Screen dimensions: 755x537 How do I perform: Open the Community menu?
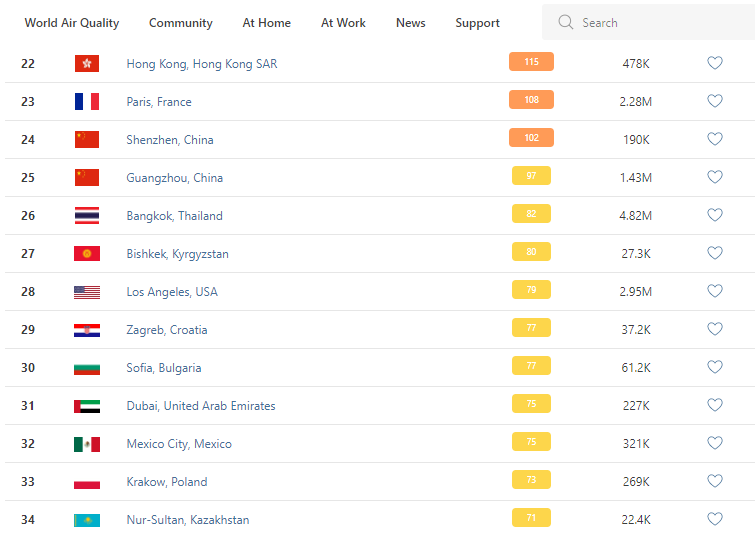tap(181, 23)
